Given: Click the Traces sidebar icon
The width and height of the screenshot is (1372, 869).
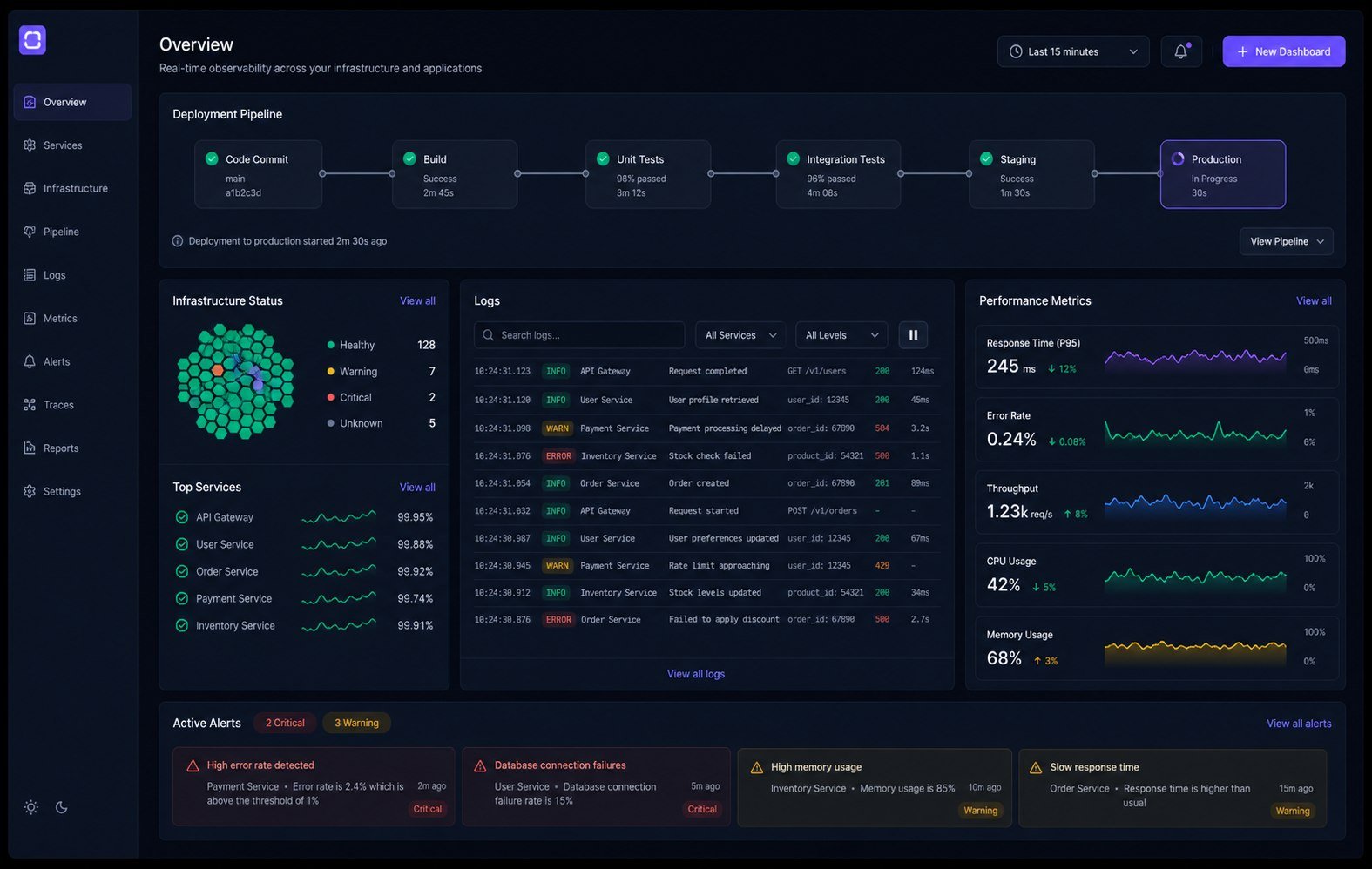Looking at the screenshot, I should coord(30,405).
